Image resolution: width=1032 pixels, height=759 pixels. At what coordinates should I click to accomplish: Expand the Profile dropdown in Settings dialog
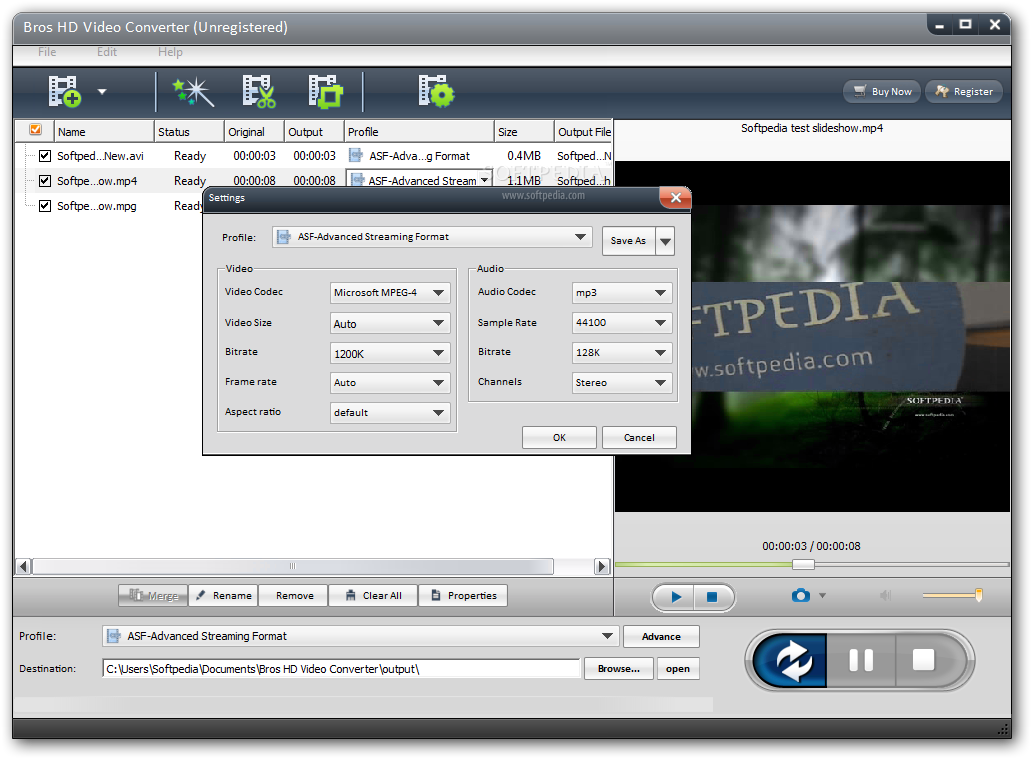pos(580,237)
